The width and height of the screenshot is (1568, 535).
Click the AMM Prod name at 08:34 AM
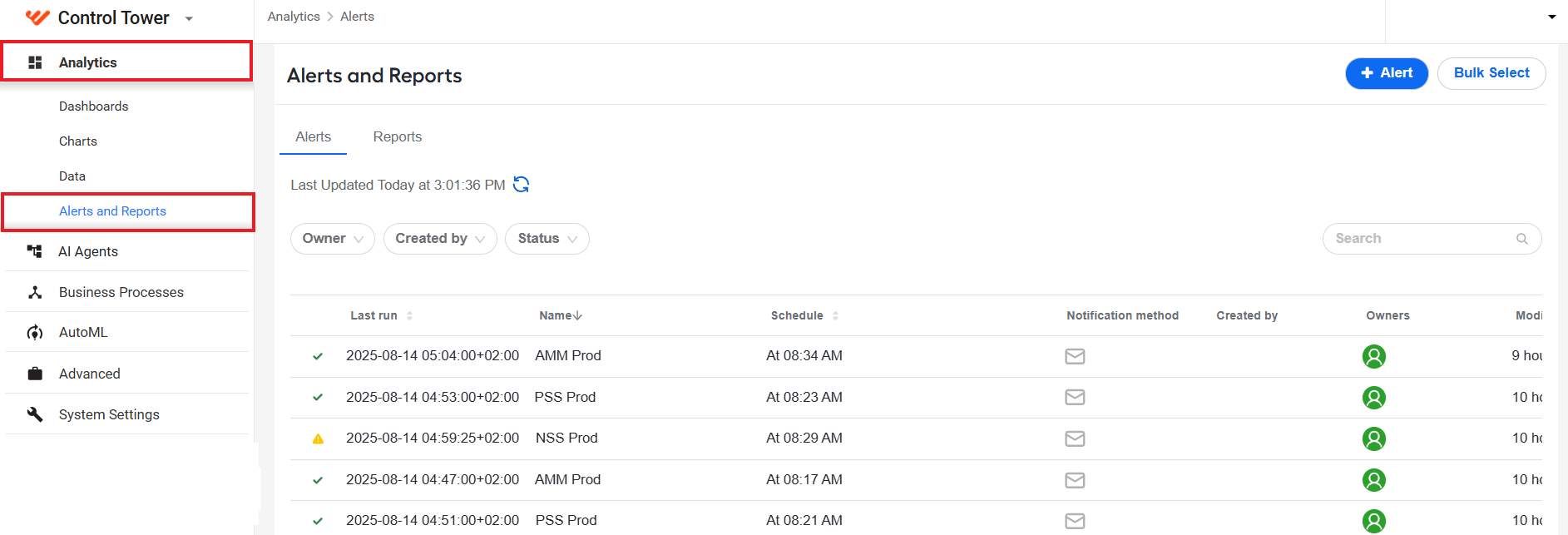click(568, 355)
